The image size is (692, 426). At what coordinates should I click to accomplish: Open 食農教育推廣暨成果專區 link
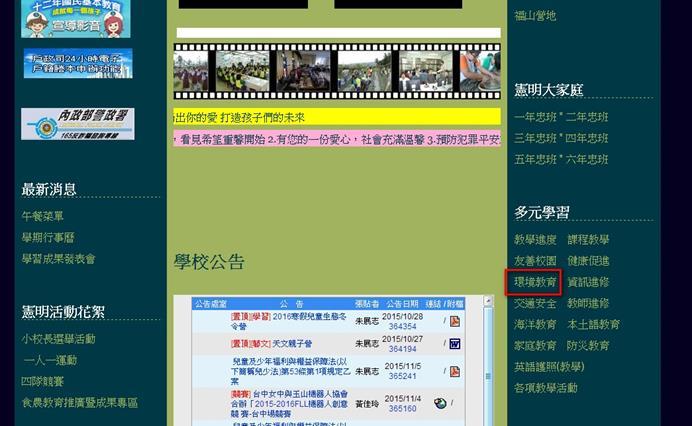pyautogui.click(x=80, y=403)
